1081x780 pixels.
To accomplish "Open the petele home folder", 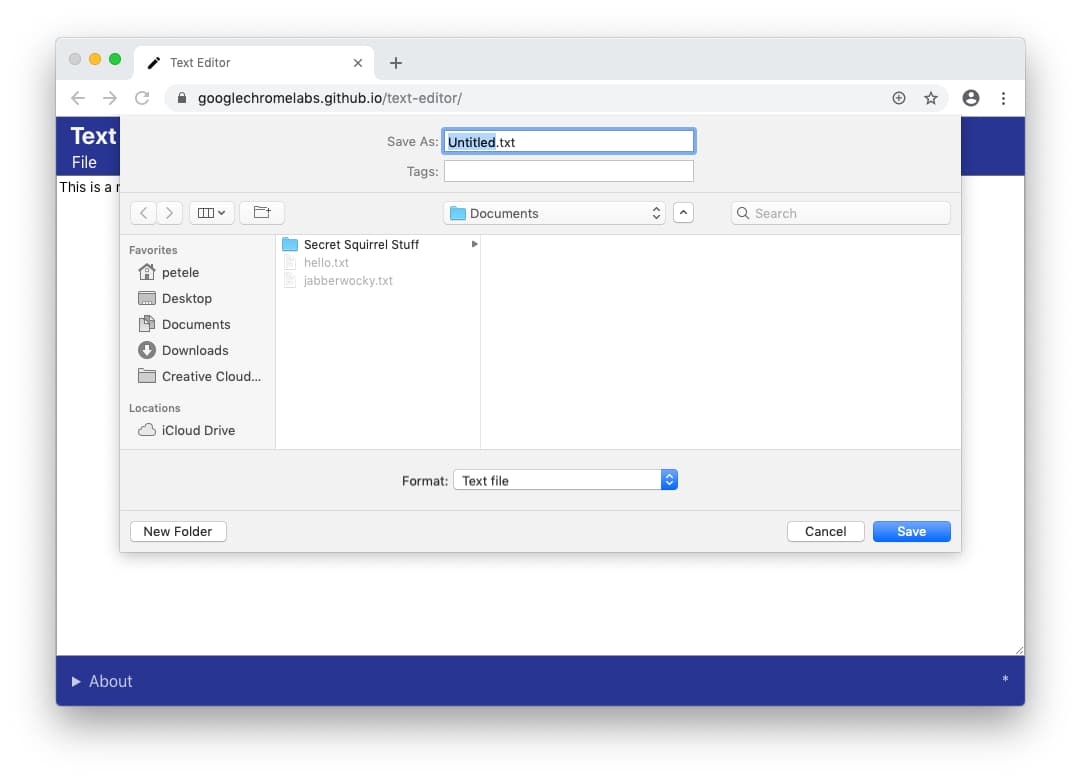I will [180, 272].
